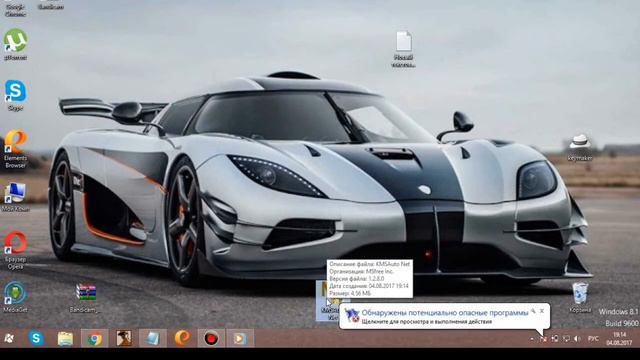Select the Bandicam archive file on desktop
Image resolution: width=640 pixels, height=360 pixels.
(85, 298)
